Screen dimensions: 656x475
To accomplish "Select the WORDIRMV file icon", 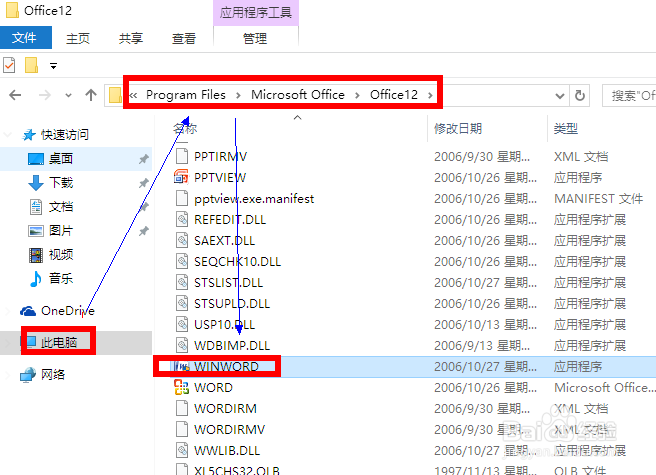I will (182, 429).
